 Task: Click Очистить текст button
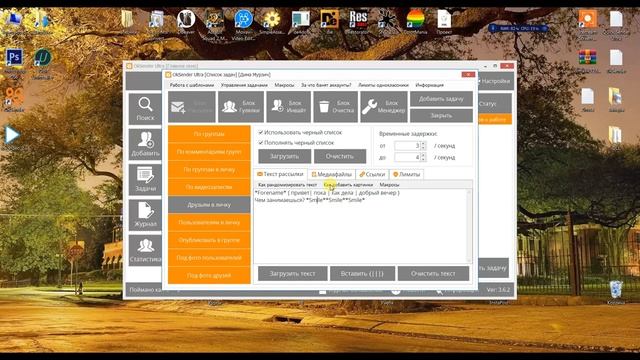[433, 273]
